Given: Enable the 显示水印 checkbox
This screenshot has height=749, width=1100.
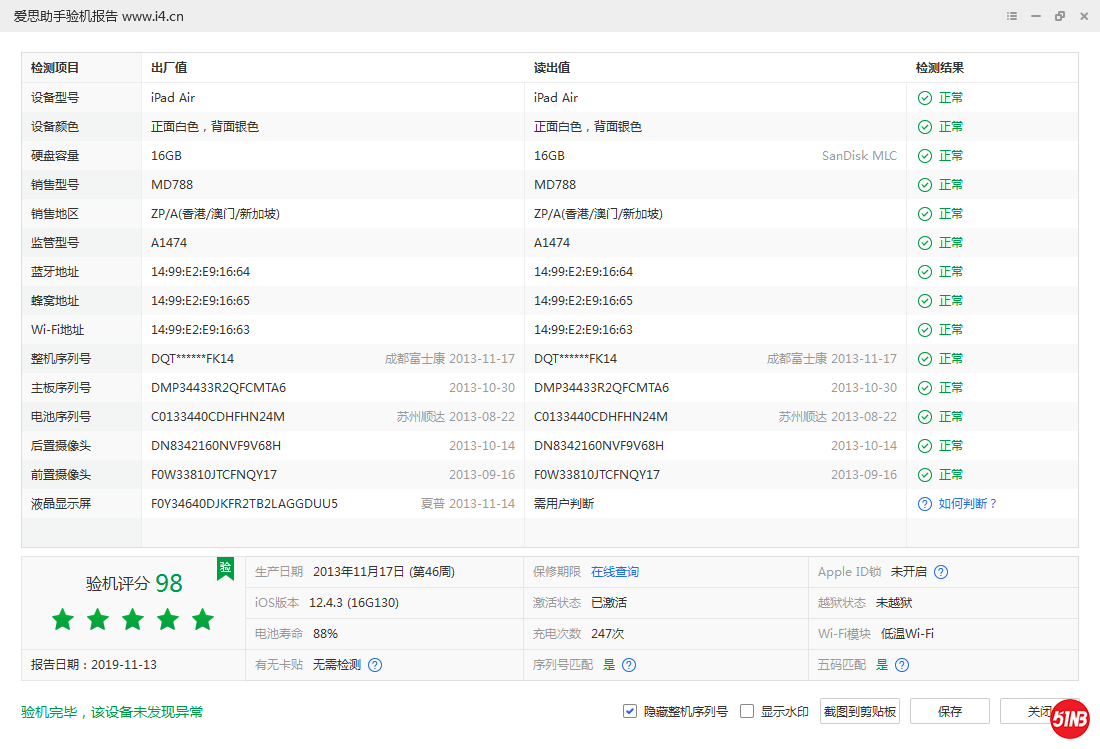Looking at the screenshot, I should coord(746,711).
